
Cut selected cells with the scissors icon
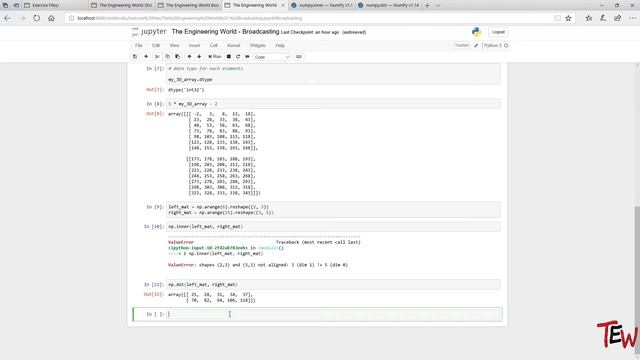click(x=157, y=57)
